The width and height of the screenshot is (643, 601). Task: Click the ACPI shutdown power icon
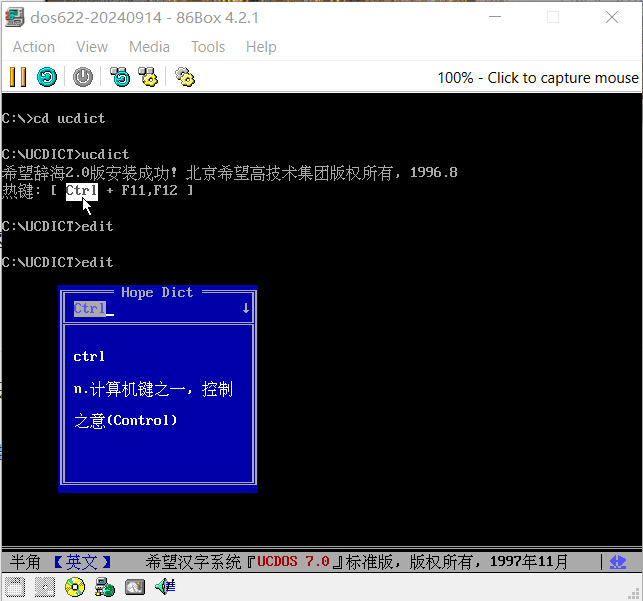click(x=83, y=77)
